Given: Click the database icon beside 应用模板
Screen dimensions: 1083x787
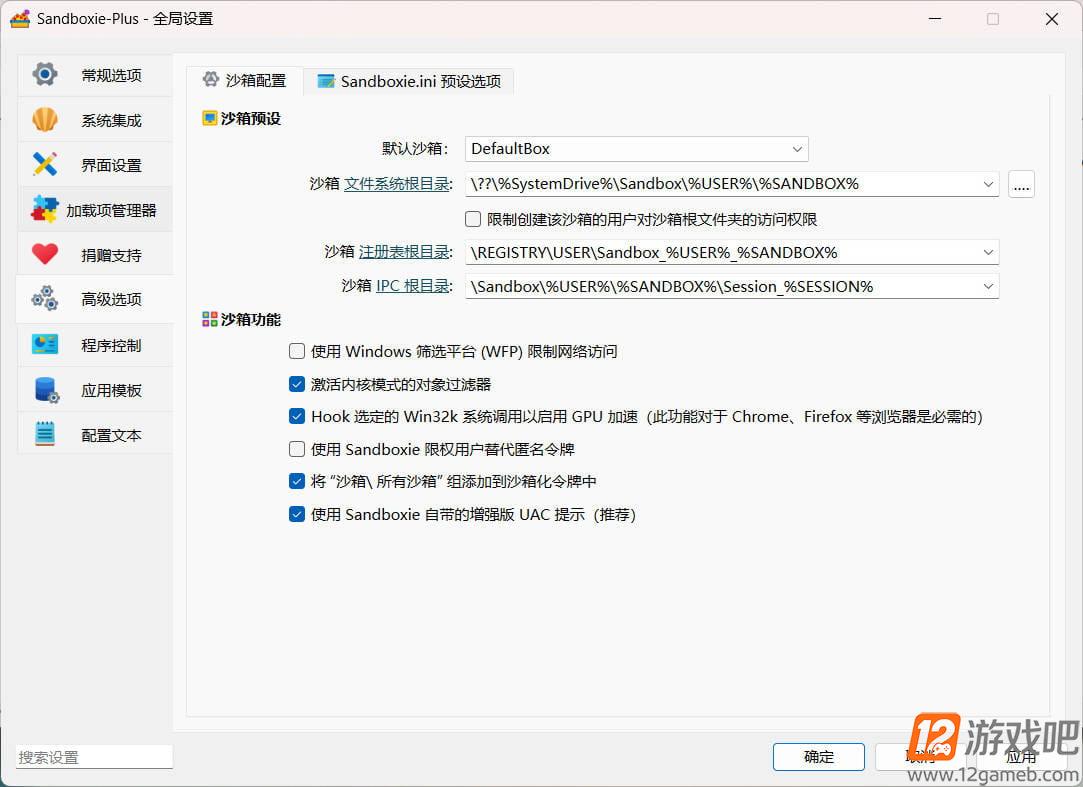Looking at the screenshot, I should tap(46, 390).
